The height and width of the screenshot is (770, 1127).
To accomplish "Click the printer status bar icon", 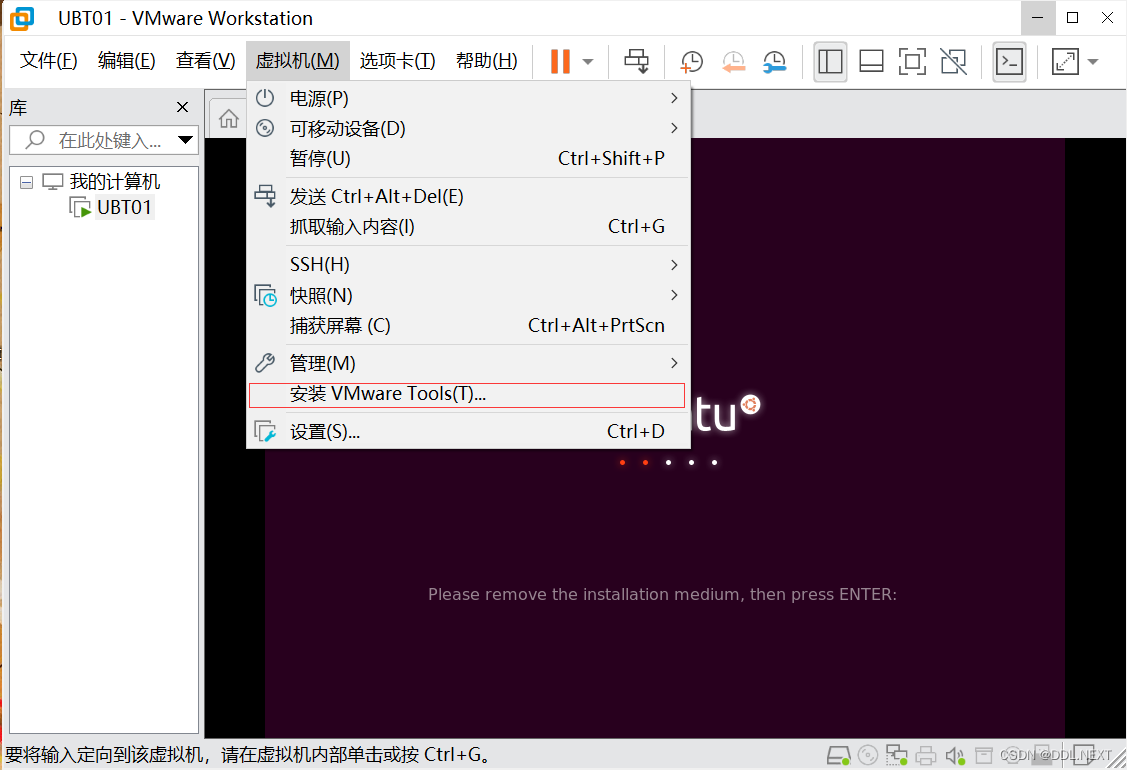I will (x=926, y=756).
